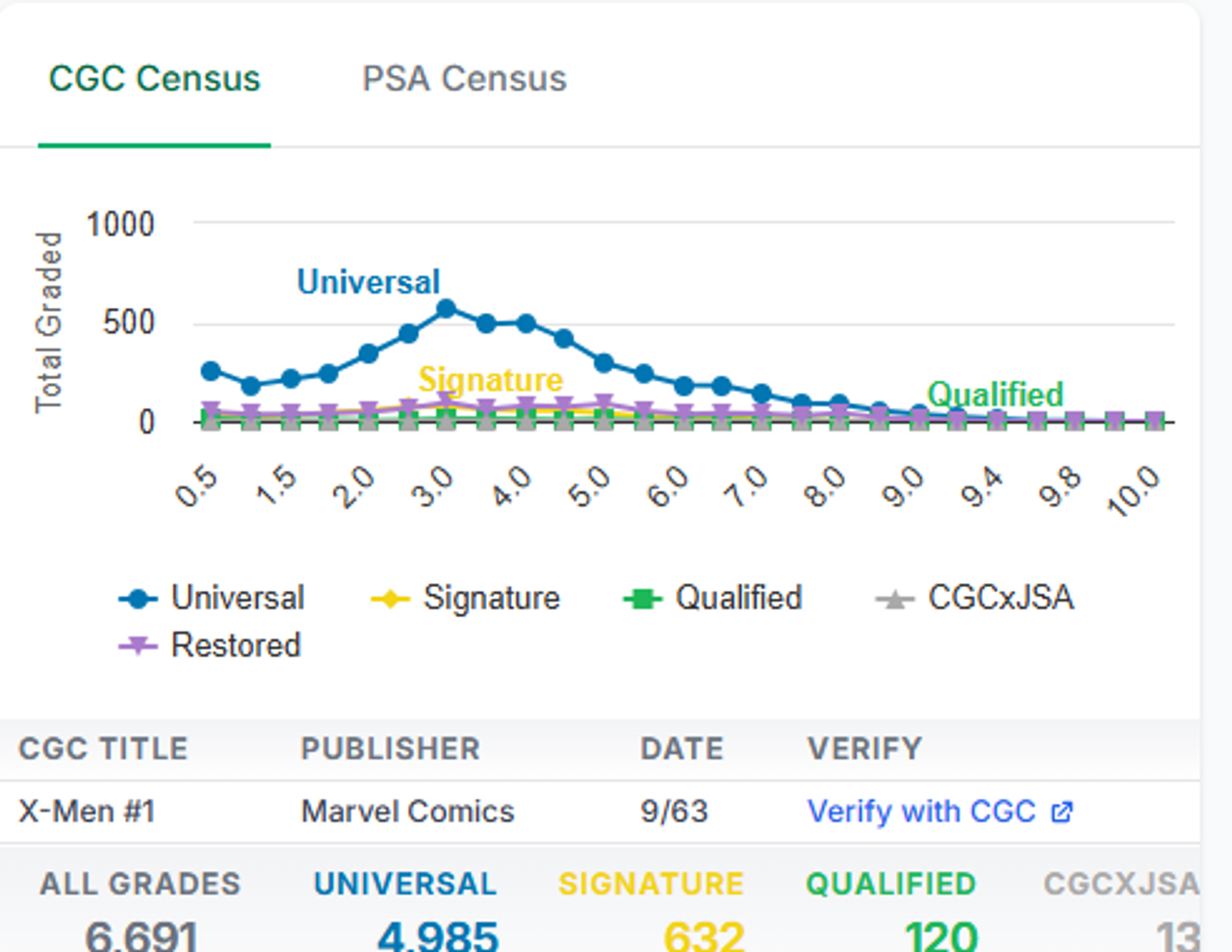1232x952 pixels.
Task: Toggle the Restored series in the legend
Action: (x=210, y=645)
